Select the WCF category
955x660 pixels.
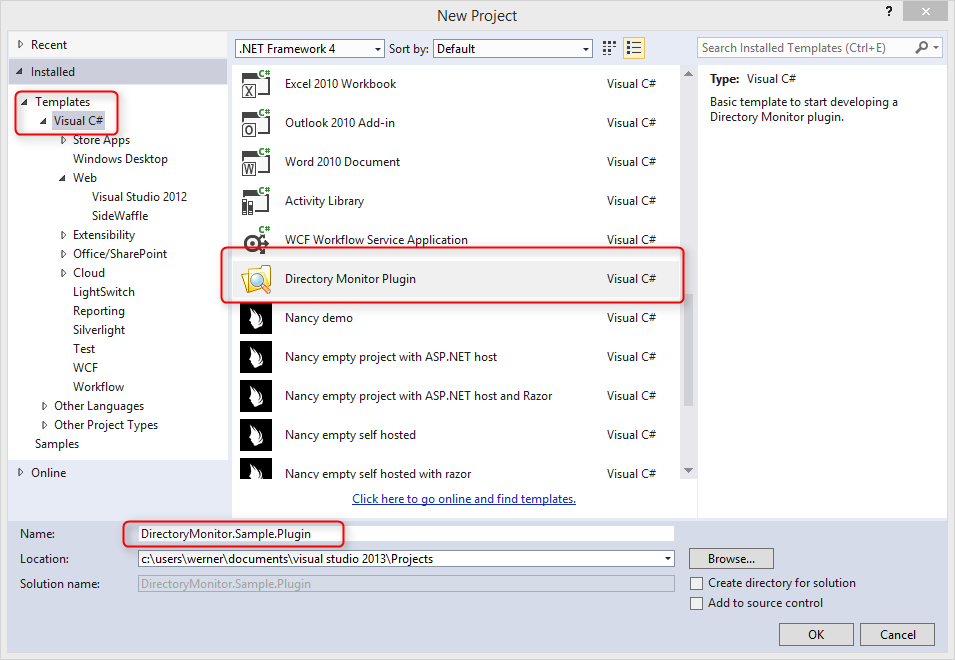(85, 368)
